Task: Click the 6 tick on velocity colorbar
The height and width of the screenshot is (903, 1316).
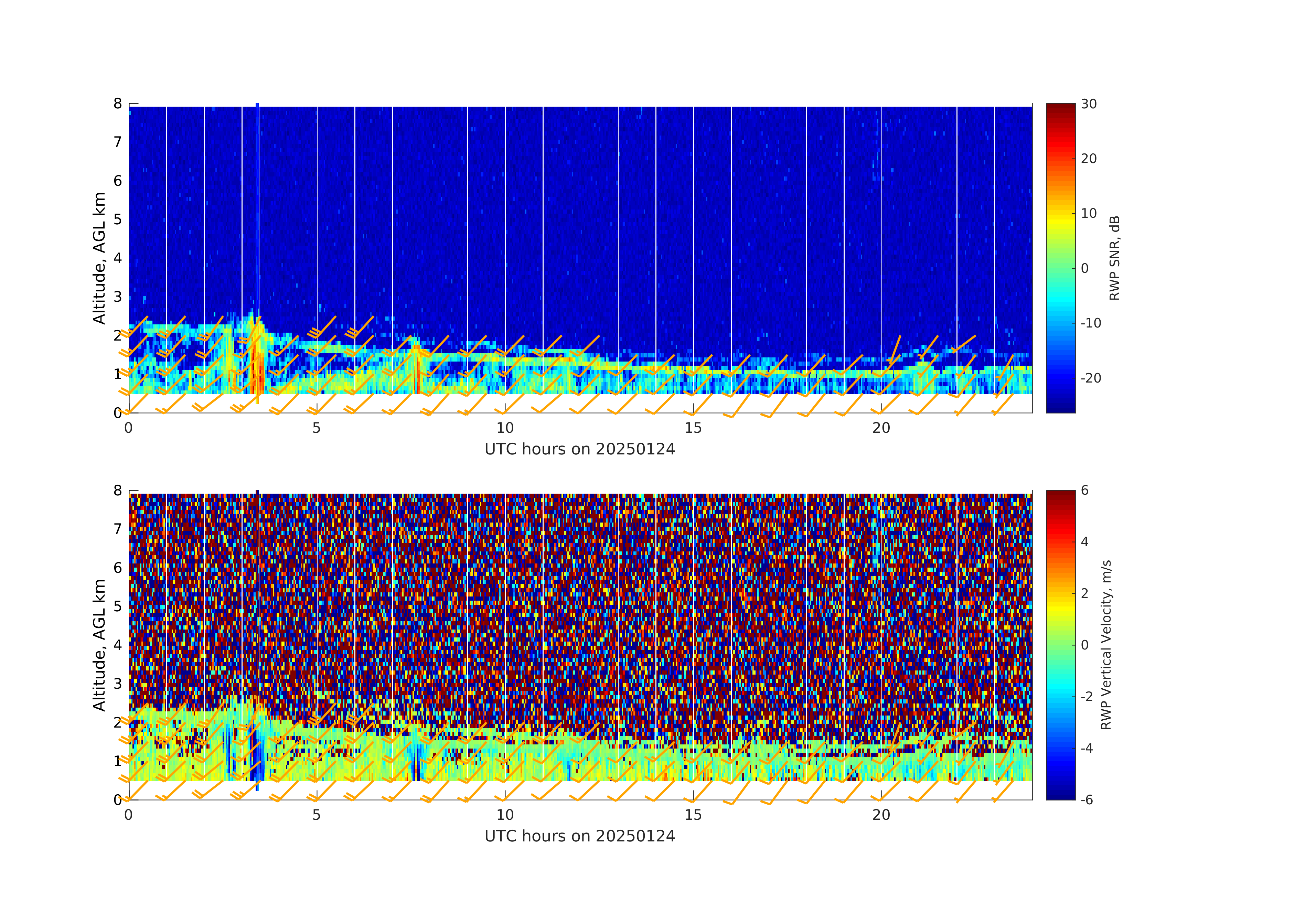Action: tap(1084, 490)
